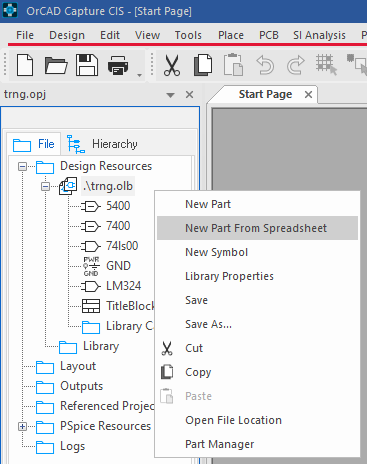Screen dimensions: 367x464
Task: Click the Paste clipboard toolbar icon
Action: click(x=233, y=65)
